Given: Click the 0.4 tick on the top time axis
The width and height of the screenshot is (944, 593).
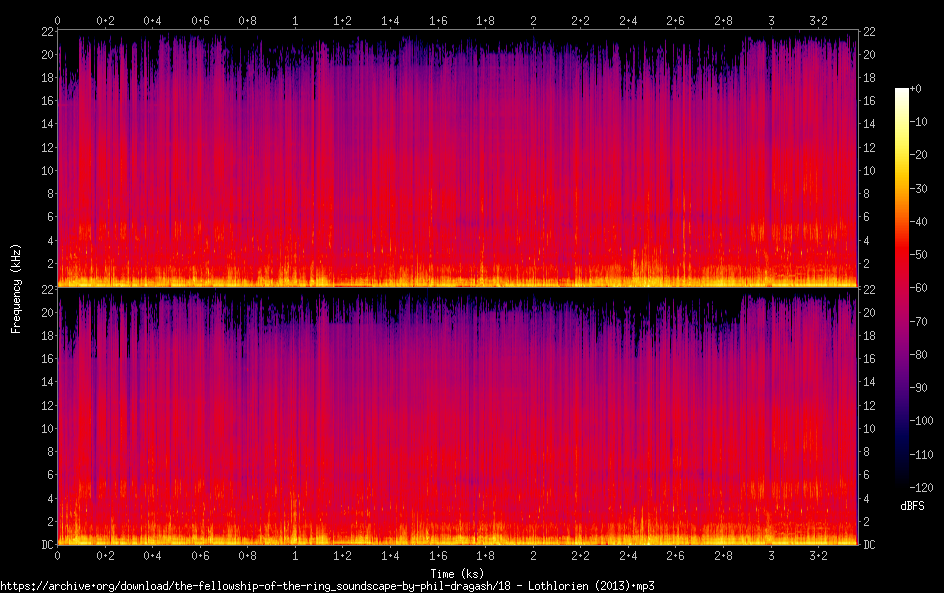Looking at the screenshot, I should (x=152, y=20).
